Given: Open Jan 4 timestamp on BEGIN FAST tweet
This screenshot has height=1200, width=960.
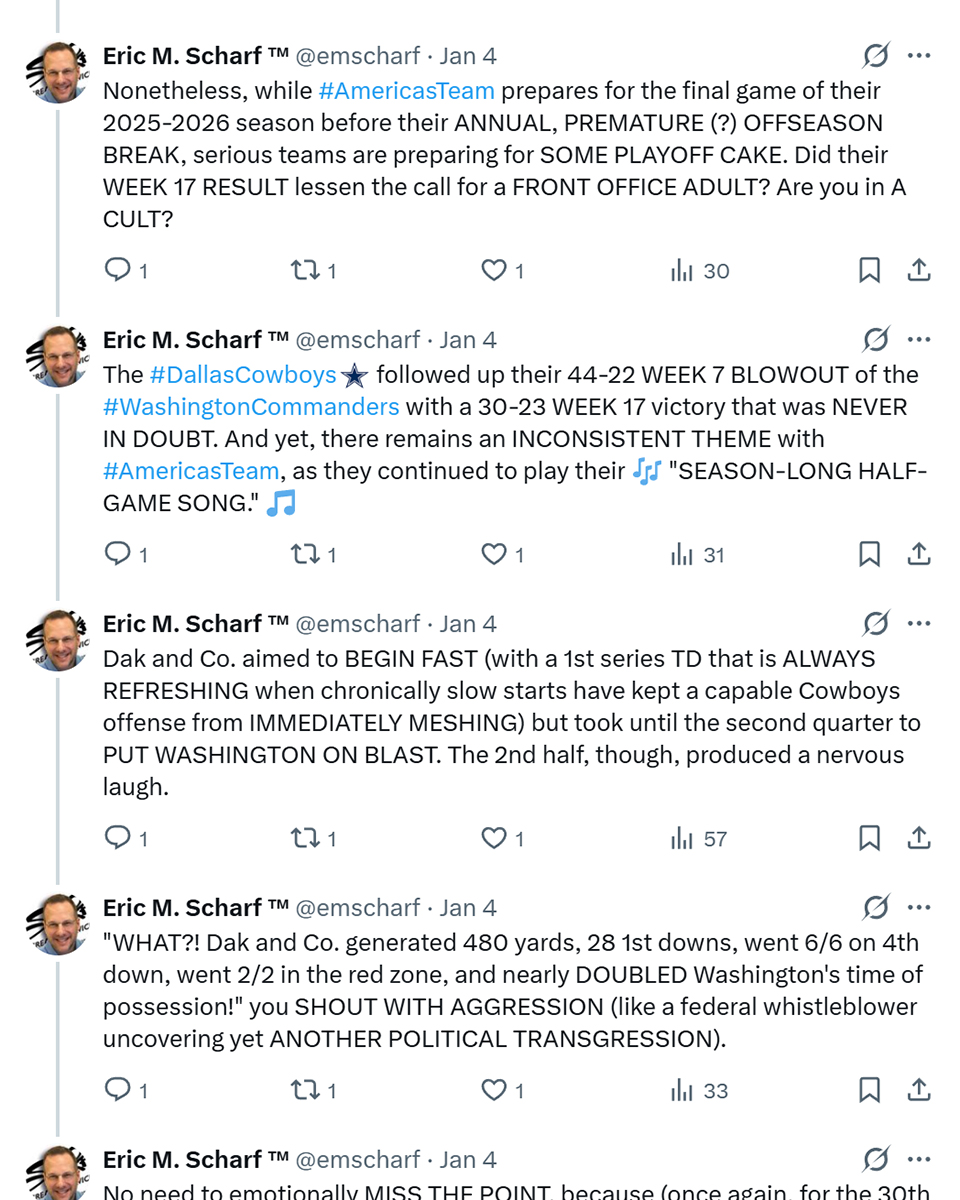Looking at the screenshot, I should click(468, 624).
